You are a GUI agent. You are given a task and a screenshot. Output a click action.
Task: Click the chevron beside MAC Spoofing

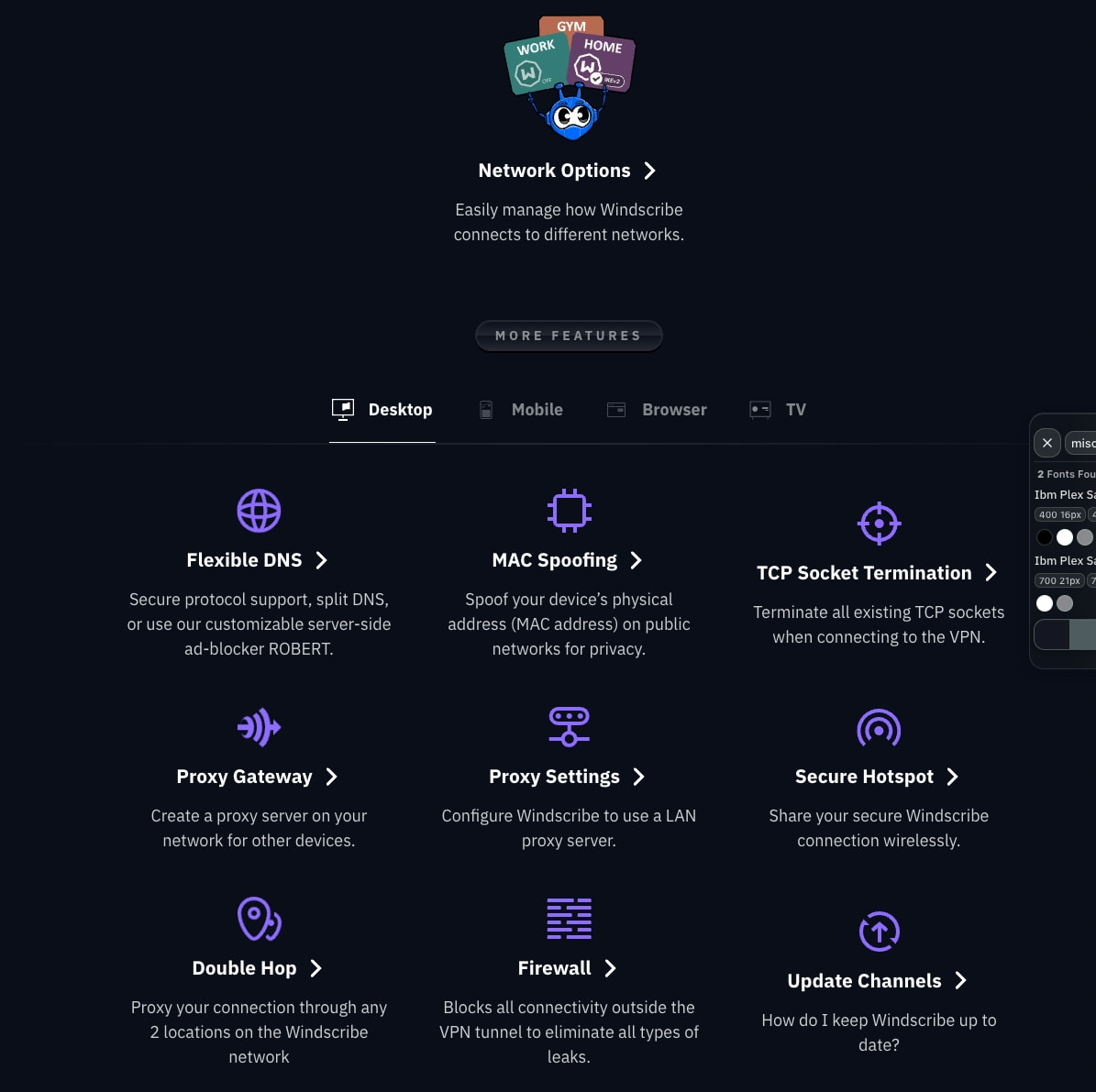(636, 560)
